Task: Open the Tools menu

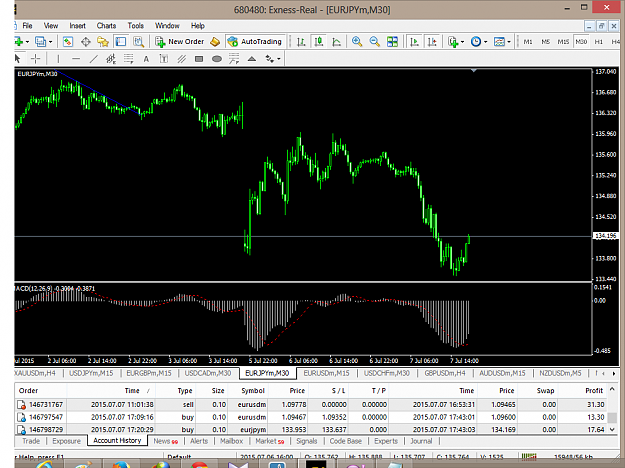Action: click(x=136, y=26)
